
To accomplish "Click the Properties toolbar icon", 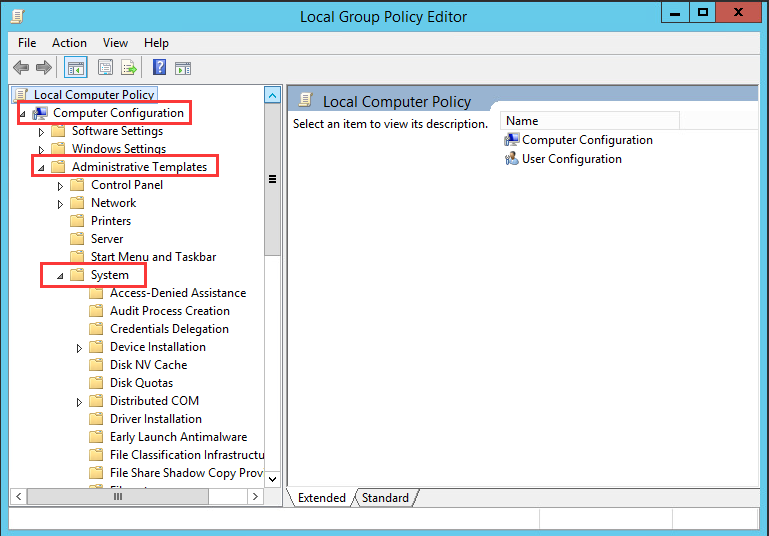I will click(105, 68).
